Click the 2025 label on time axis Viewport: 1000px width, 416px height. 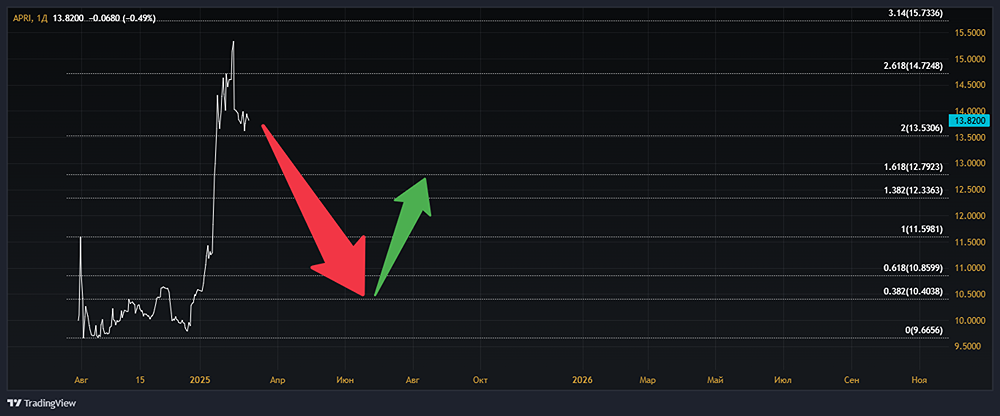pos(200,380)
